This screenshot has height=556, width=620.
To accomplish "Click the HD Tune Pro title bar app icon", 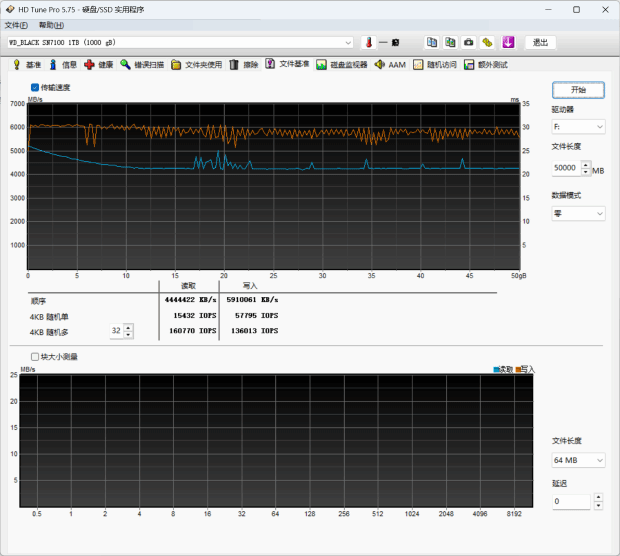I will (10, 9).
